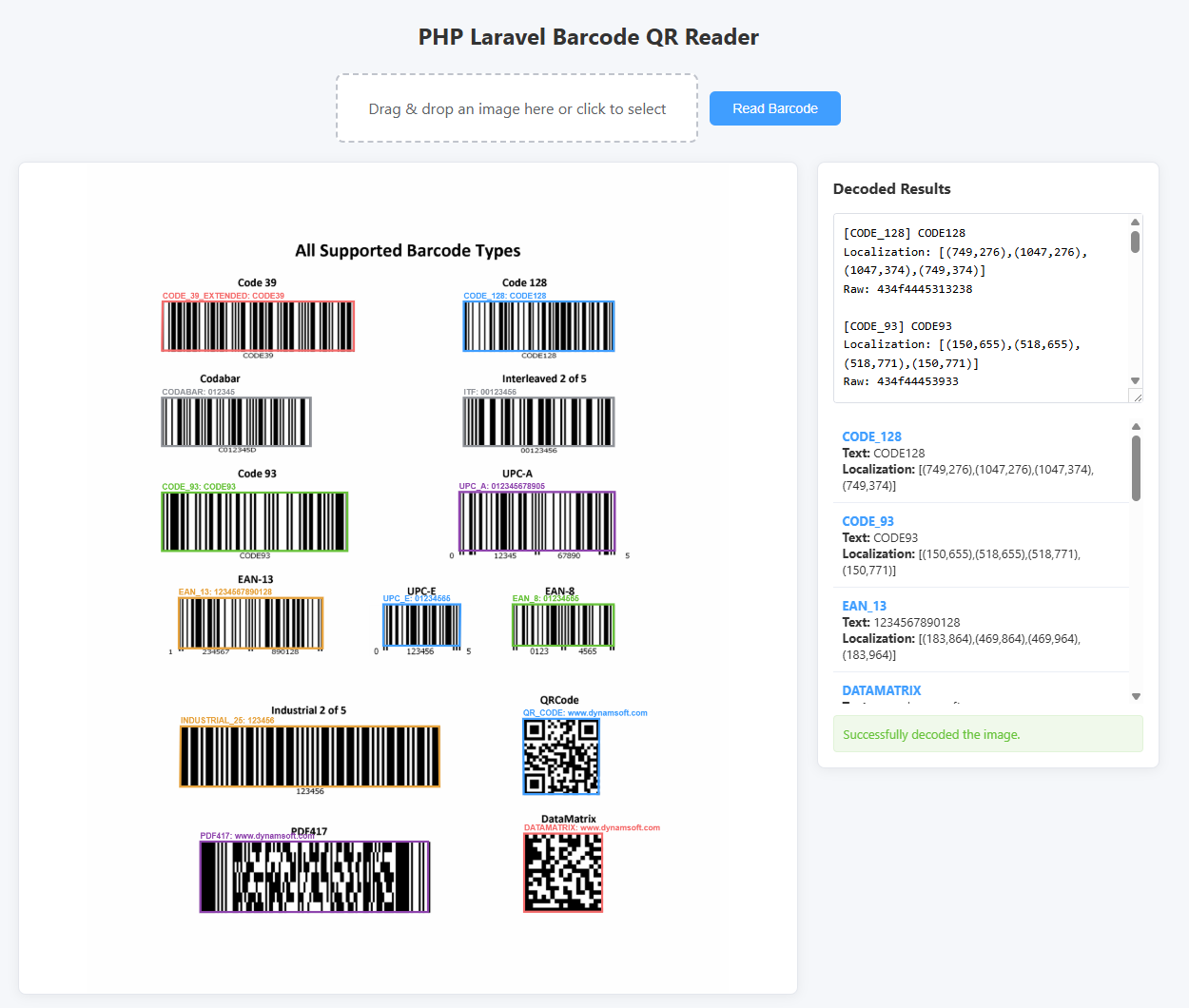Click the results list scrollbar down arrow

[x=1136, y=697]
